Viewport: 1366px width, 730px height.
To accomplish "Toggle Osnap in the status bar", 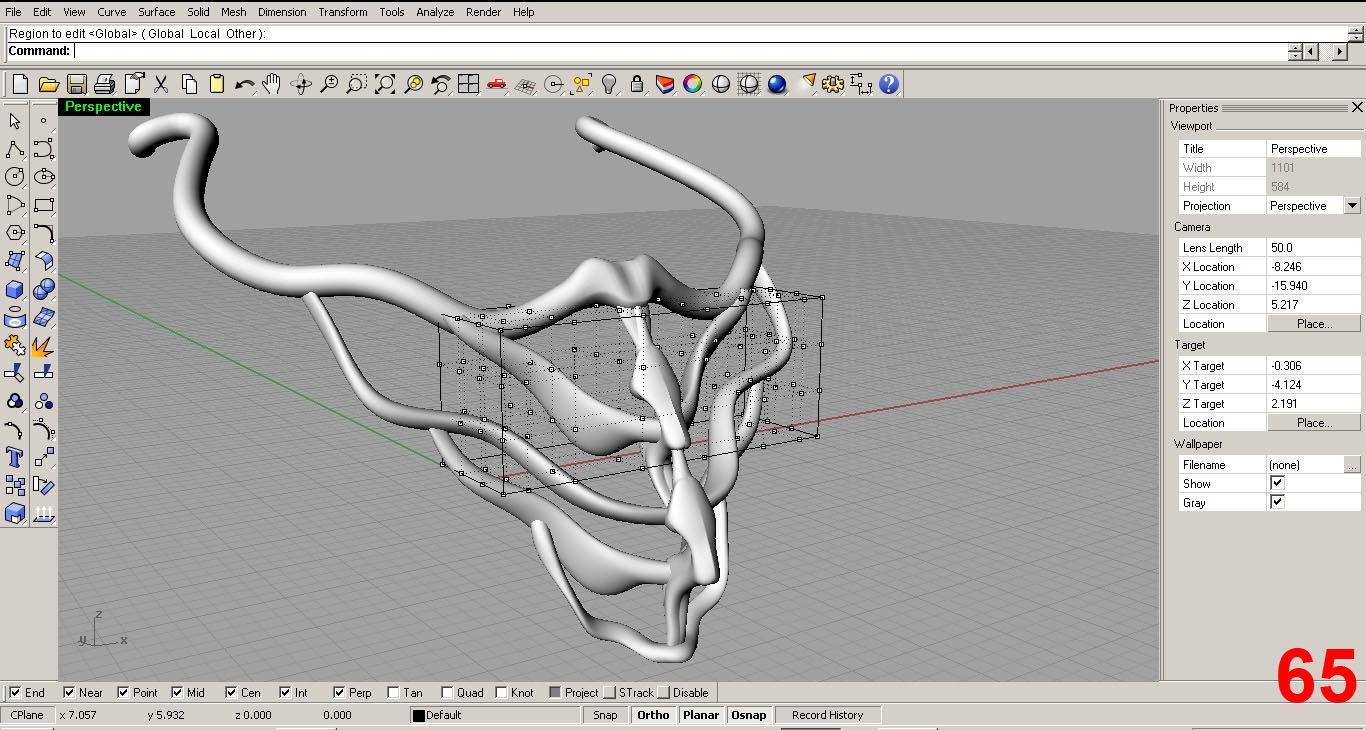I will (749, 715).
